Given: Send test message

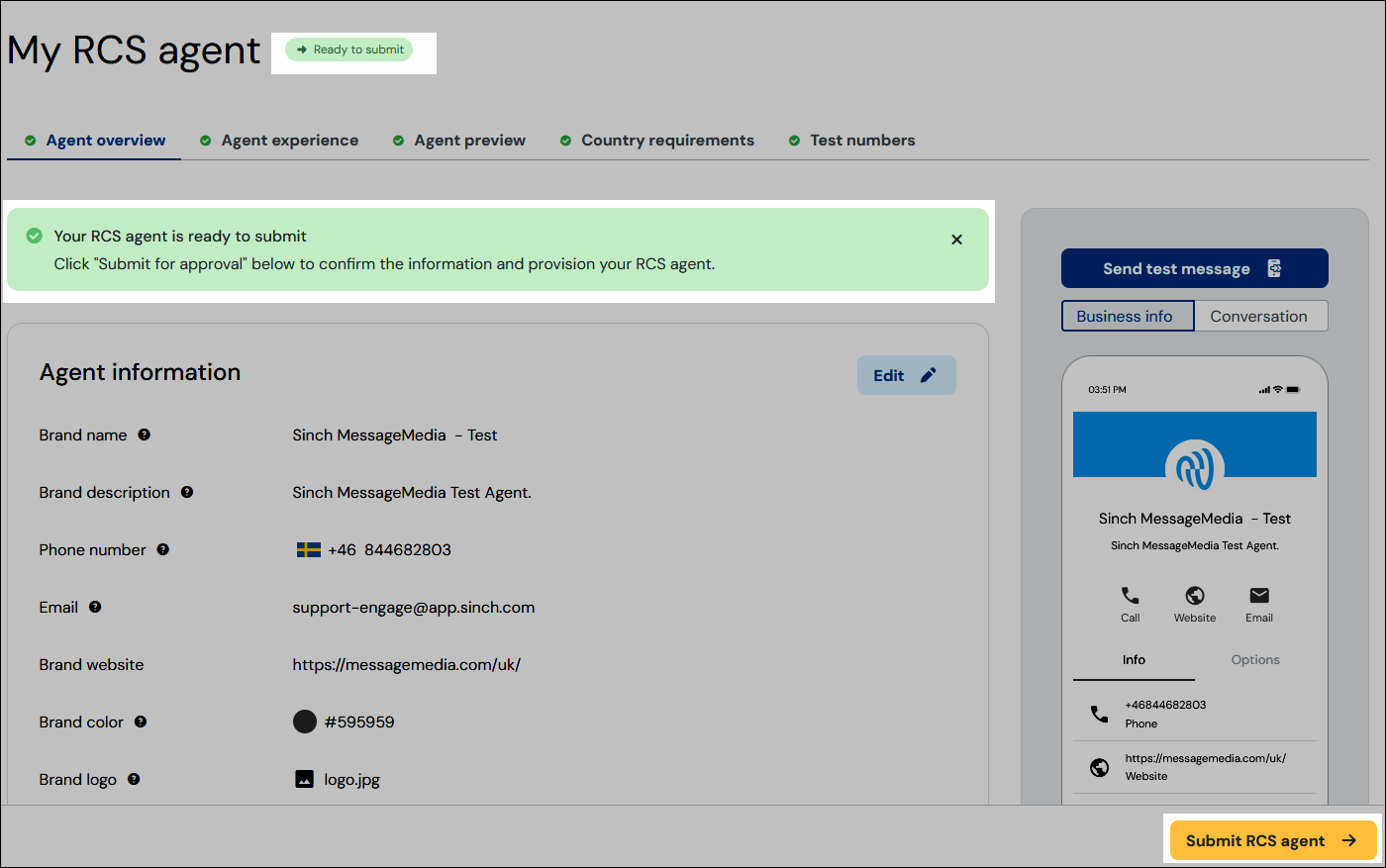Looking at the screenshot, I should point(1194,268).
